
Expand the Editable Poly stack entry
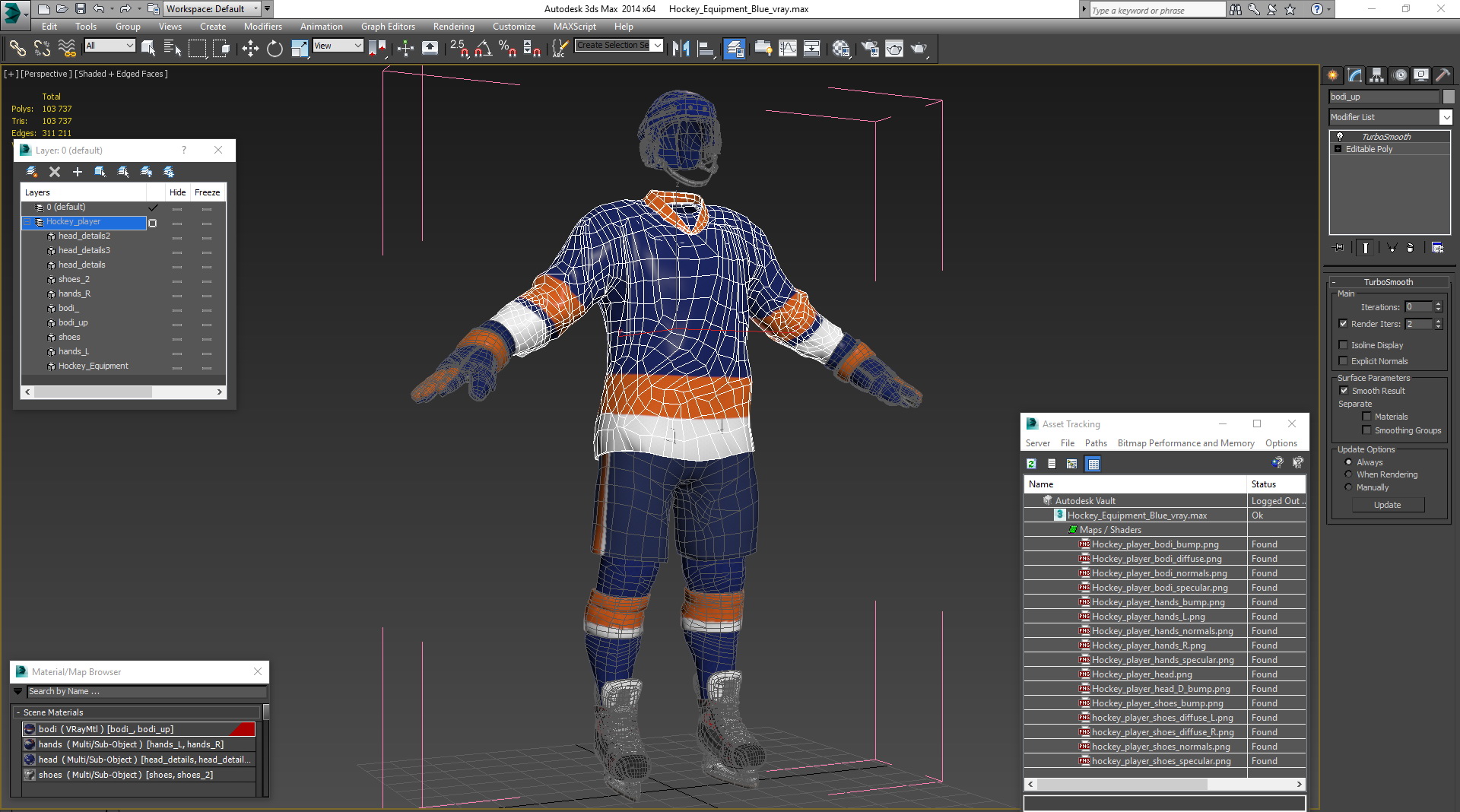tap(1338, 149)
